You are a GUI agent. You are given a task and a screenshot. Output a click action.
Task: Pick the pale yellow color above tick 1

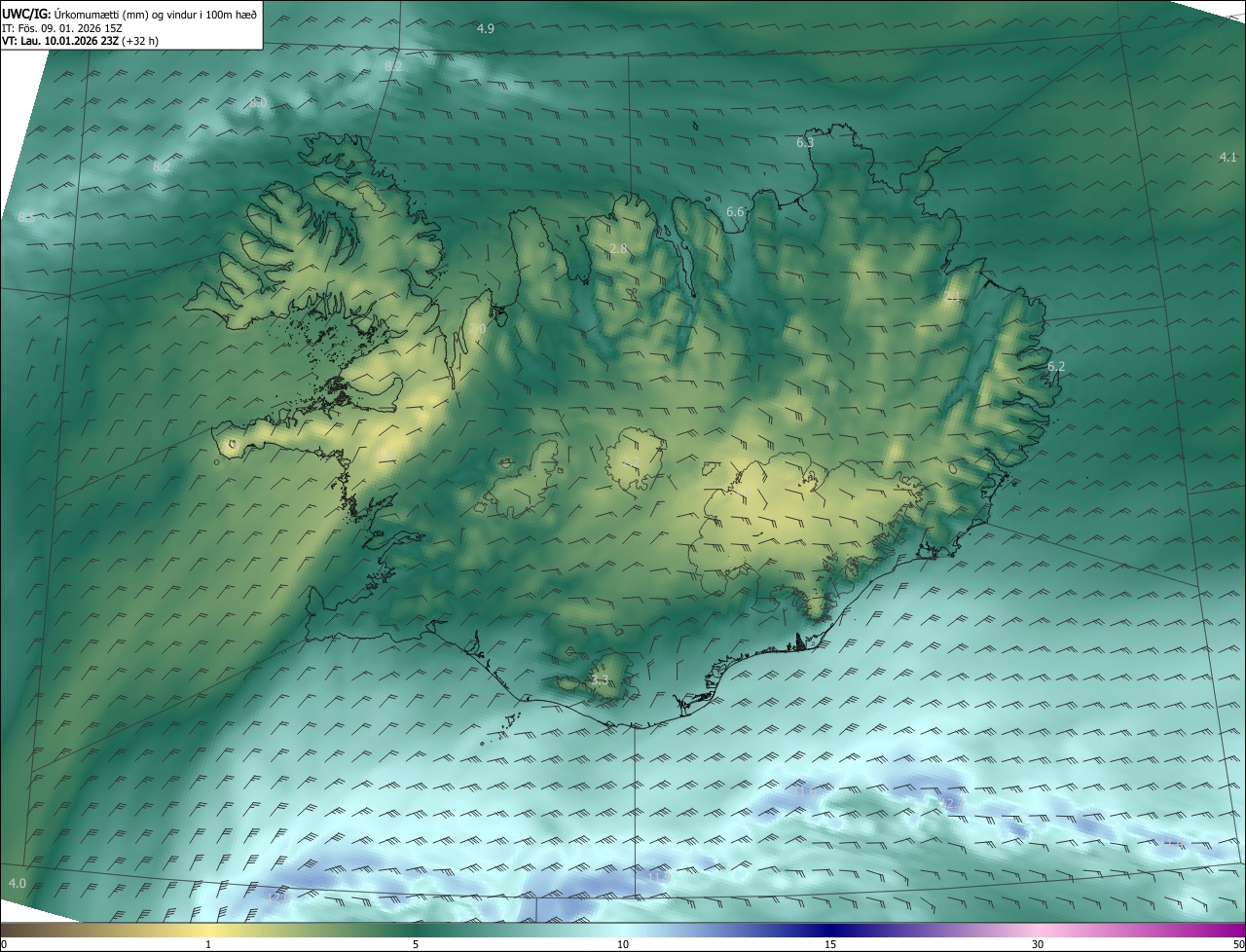(208, 930)
